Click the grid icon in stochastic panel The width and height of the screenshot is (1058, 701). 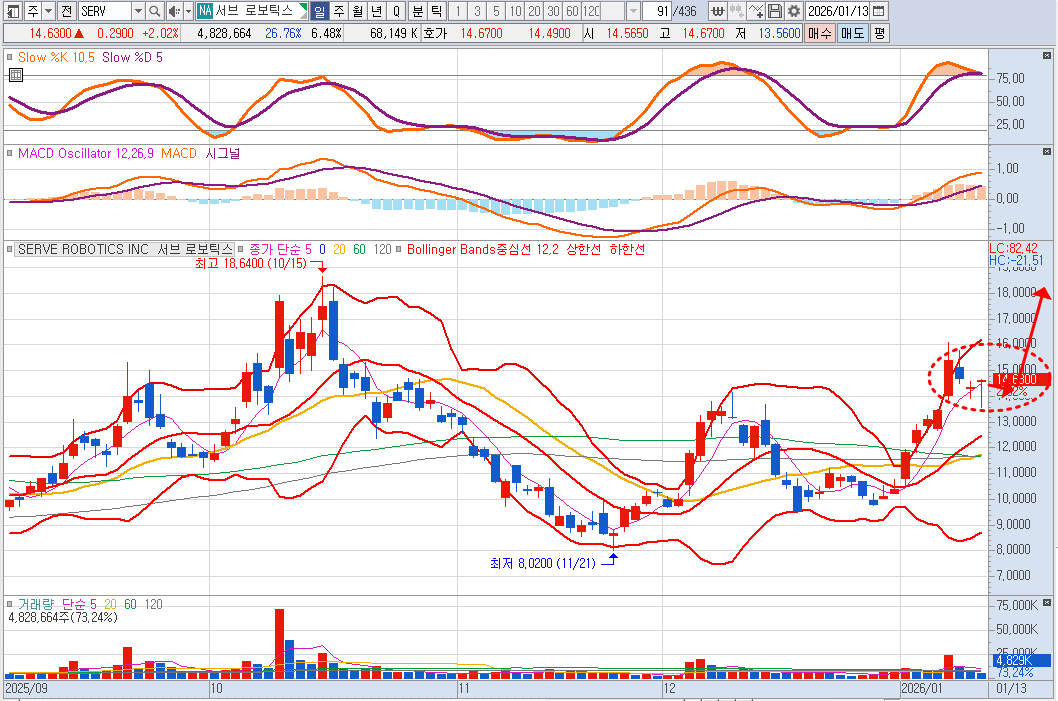(x=15, y=75)
